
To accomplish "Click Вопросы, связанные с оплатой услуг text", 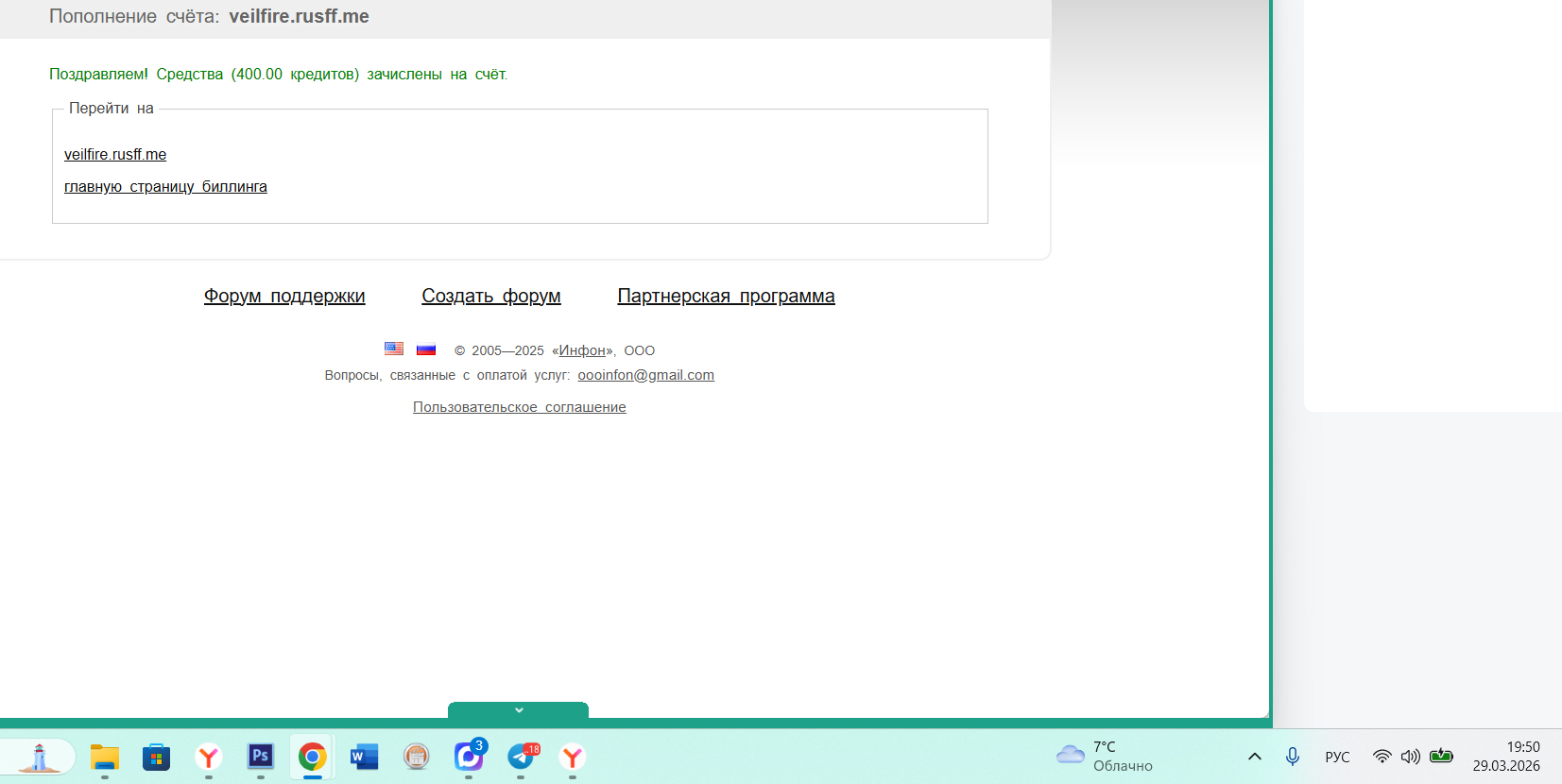I will (x=447, y=375).
